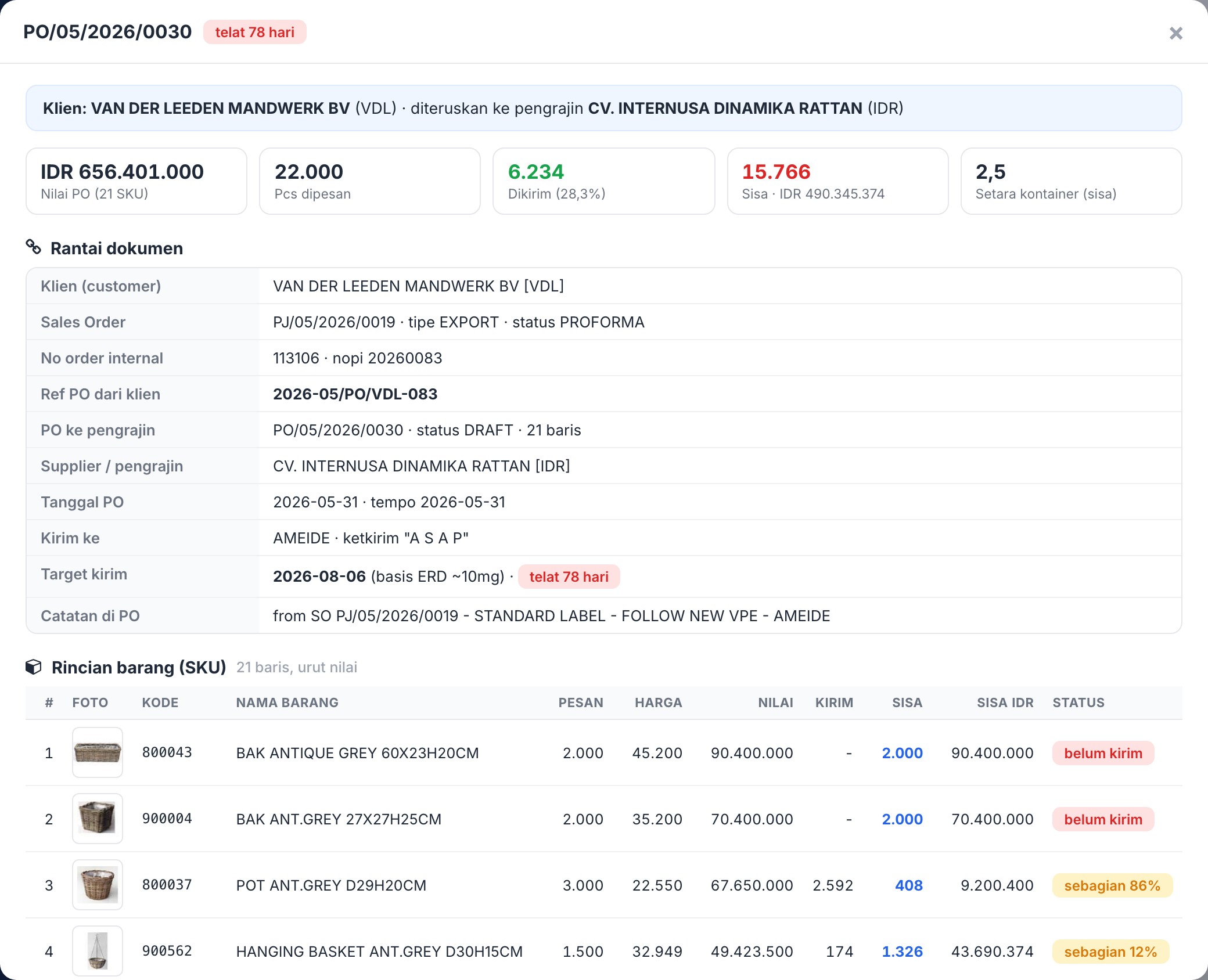
Task: Click the belum kirim status for item 800043
Action: coord(1103,753)
